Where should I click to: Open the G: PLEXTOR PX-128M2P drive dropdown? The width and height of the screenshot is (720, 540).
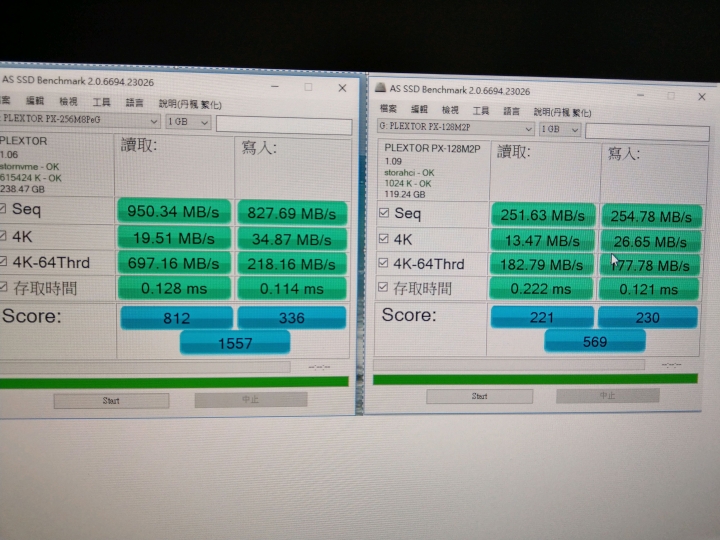[456, 127]
